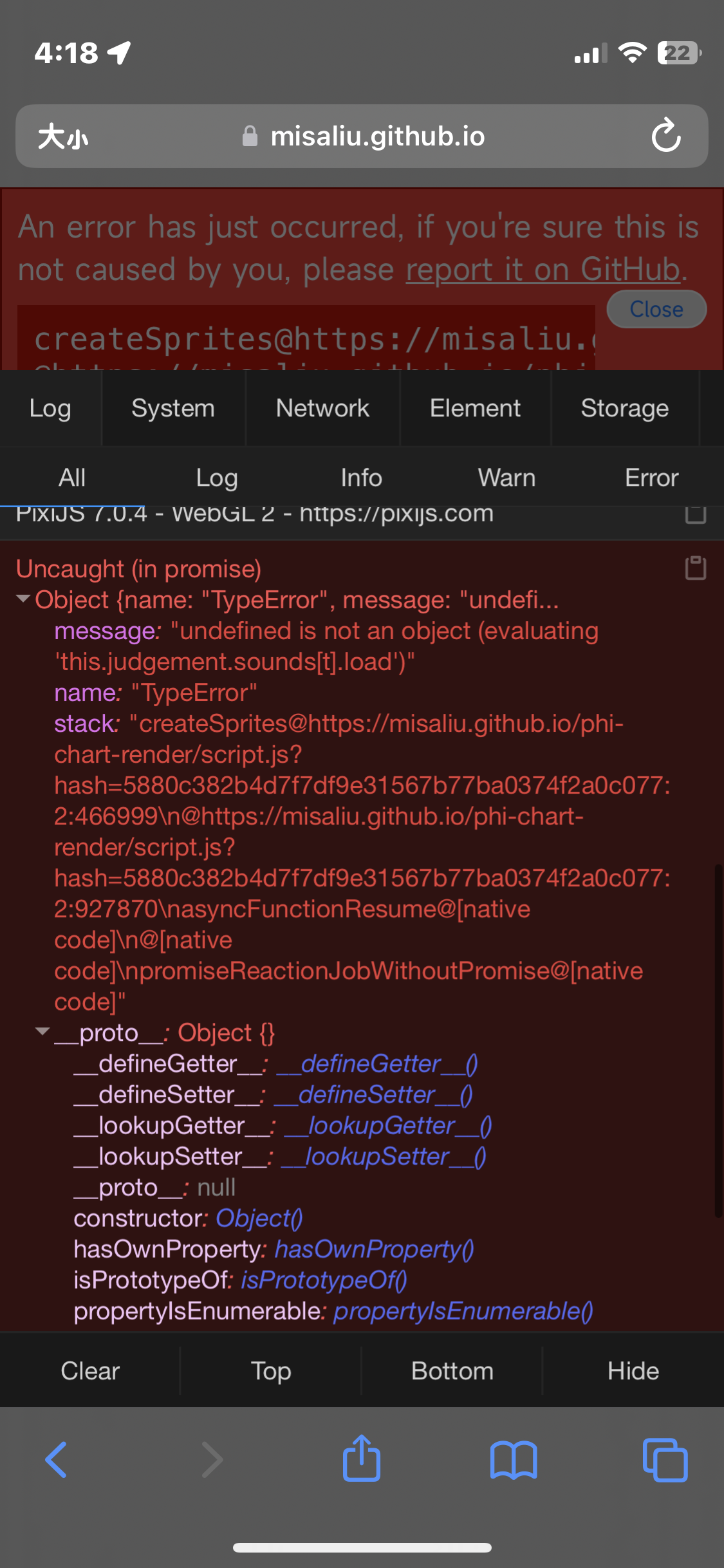
Task: Show open Safari tabs
Action: pos(665,1459)
